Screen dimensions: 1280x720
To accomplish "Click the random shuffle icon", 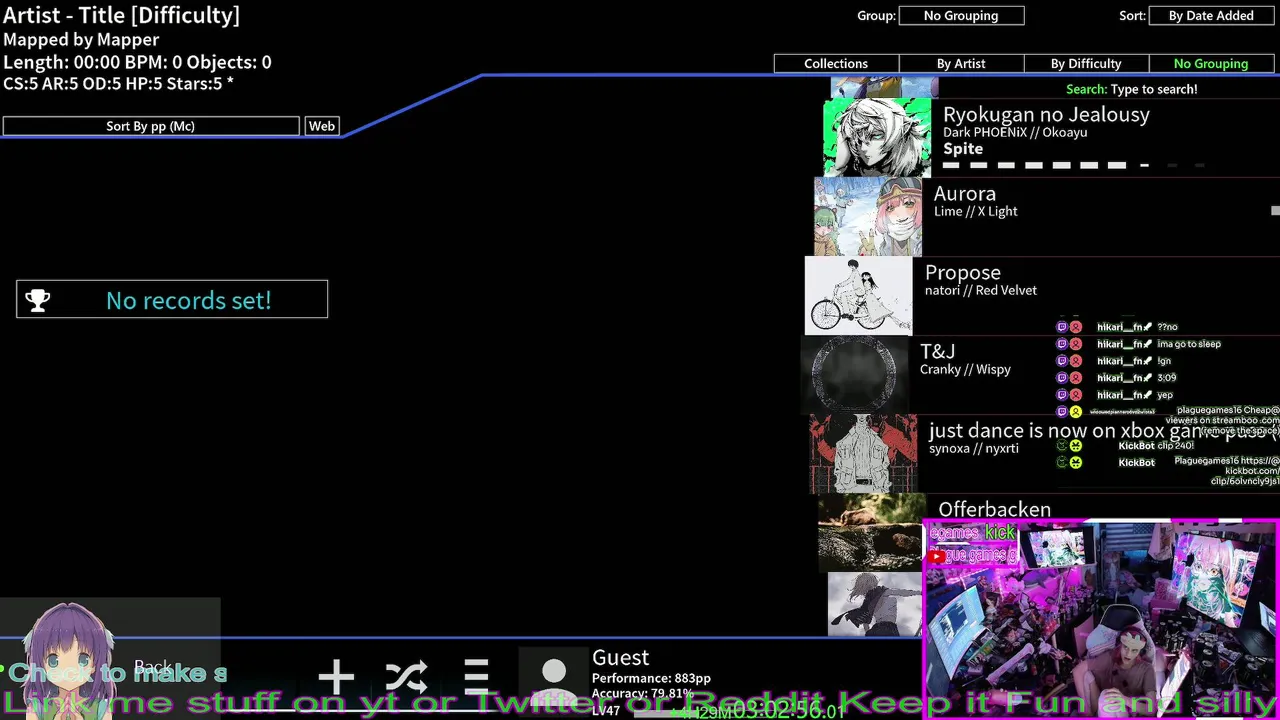I will [406, 677].
